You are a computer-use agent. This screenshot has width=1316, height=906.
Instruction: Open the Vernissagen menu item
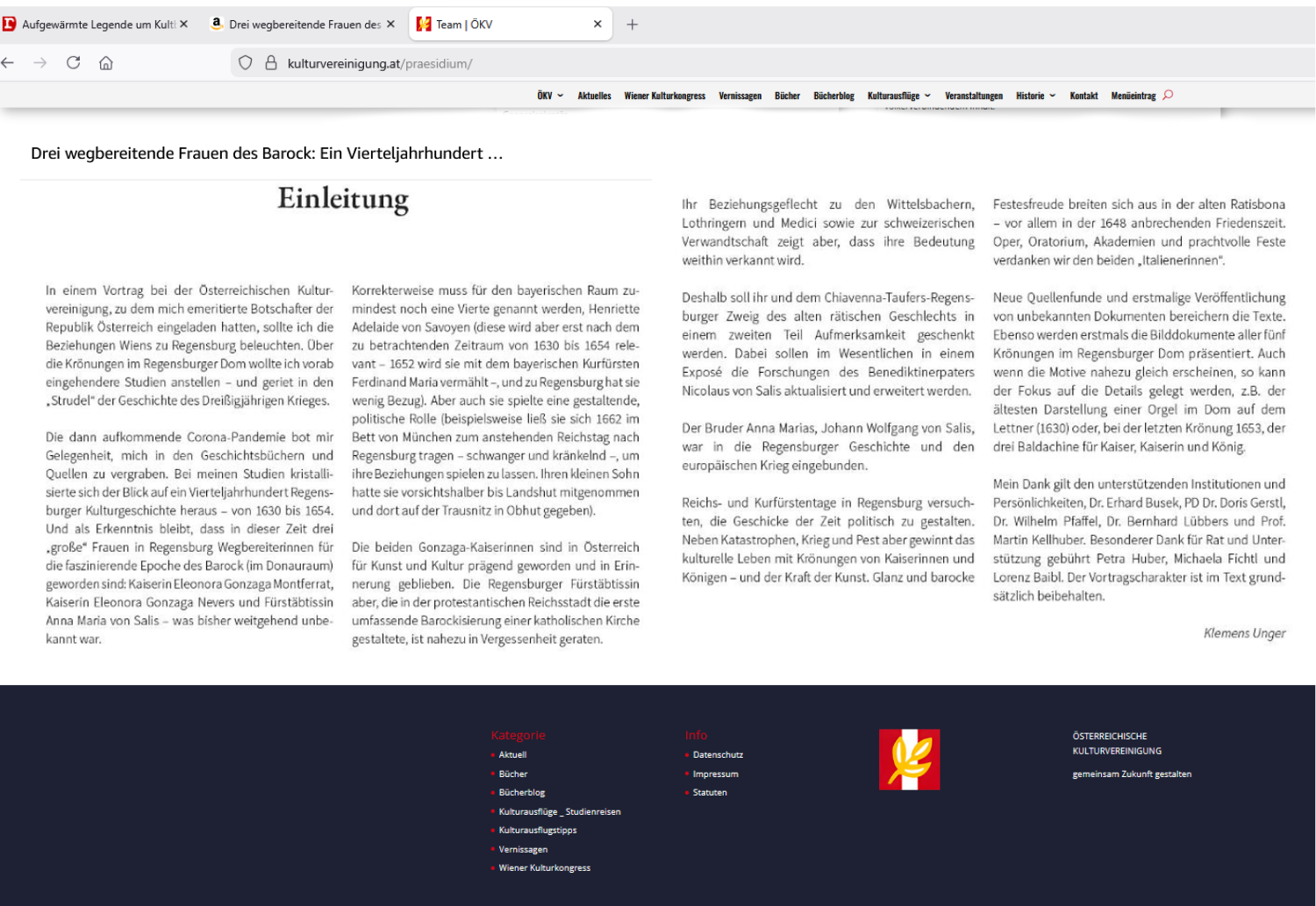[x=740, y=96]
